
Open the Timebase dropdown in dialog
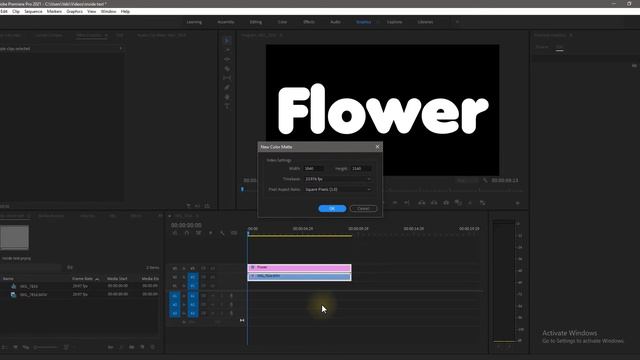[338, 179]
